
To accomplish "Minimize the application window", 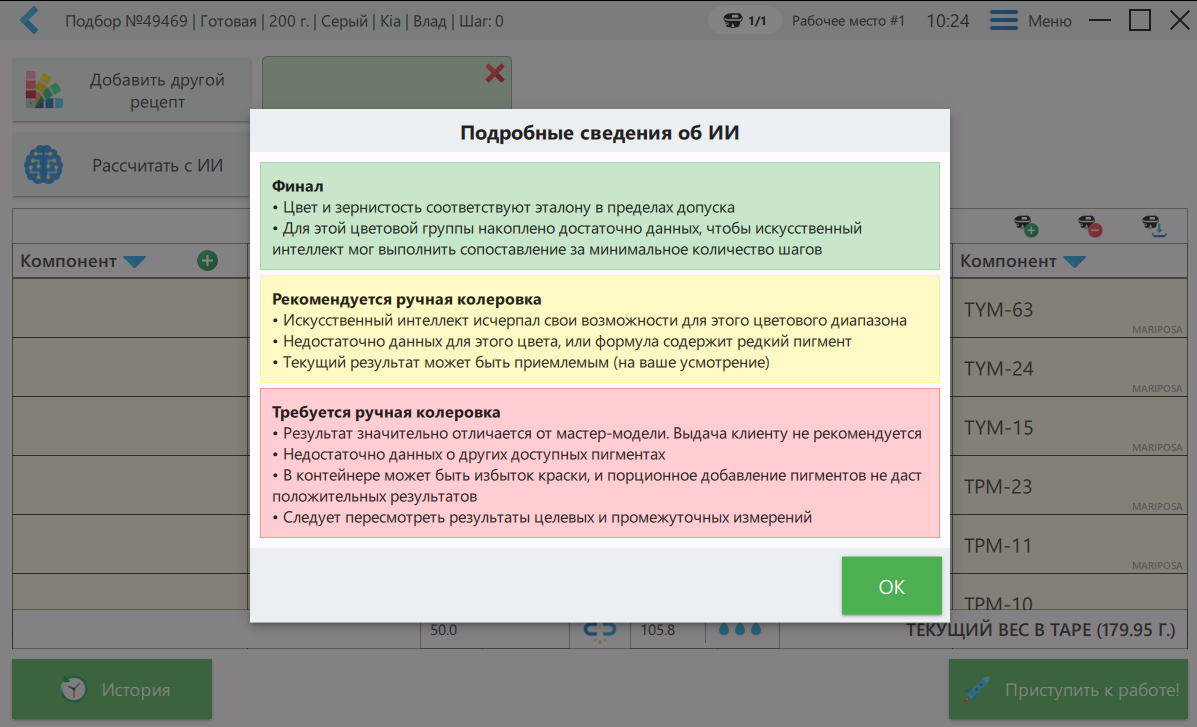I will pyautogui.click(x=1100, y=21).
